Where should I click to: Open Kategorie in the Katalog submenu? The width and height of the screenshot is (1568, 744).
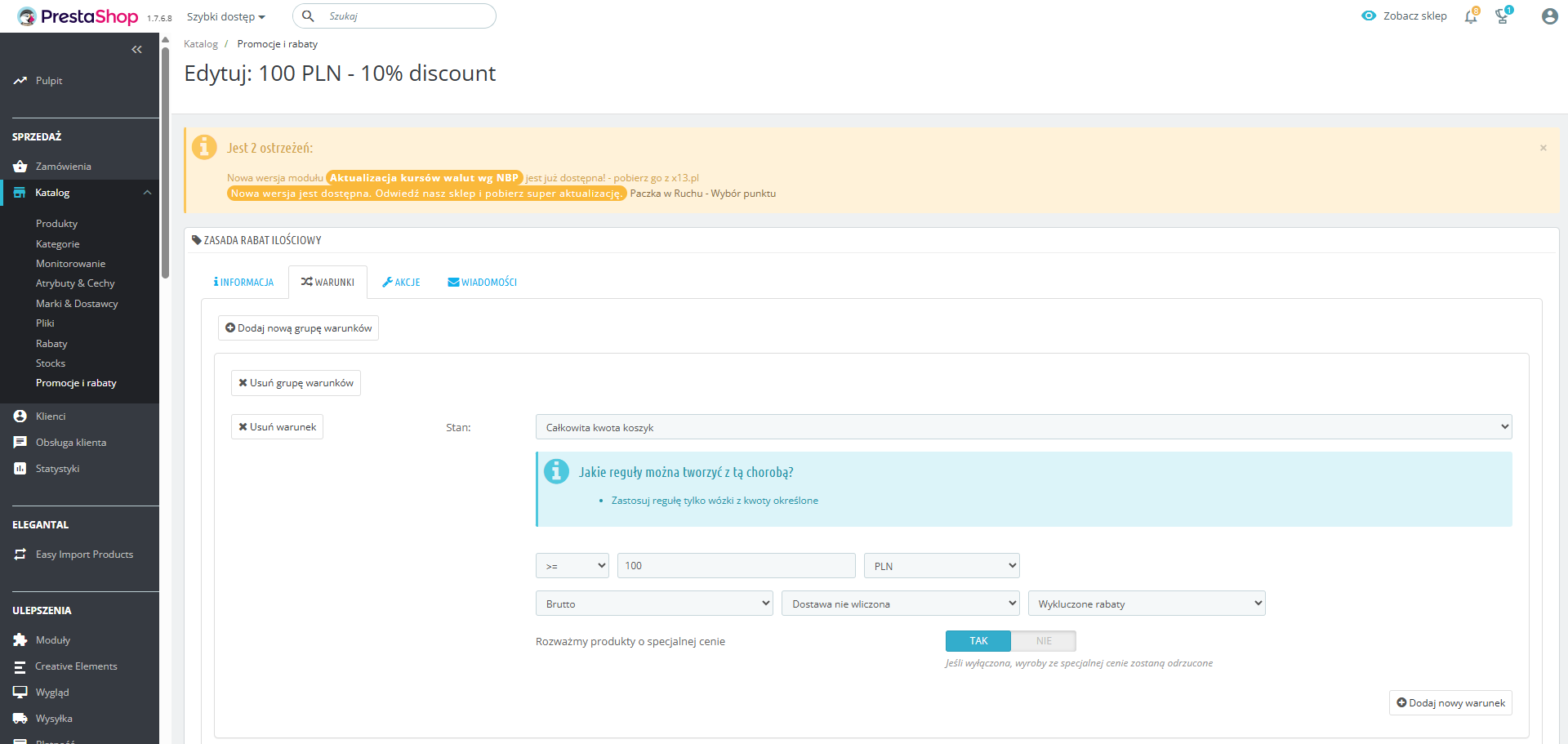coord(58,244)
